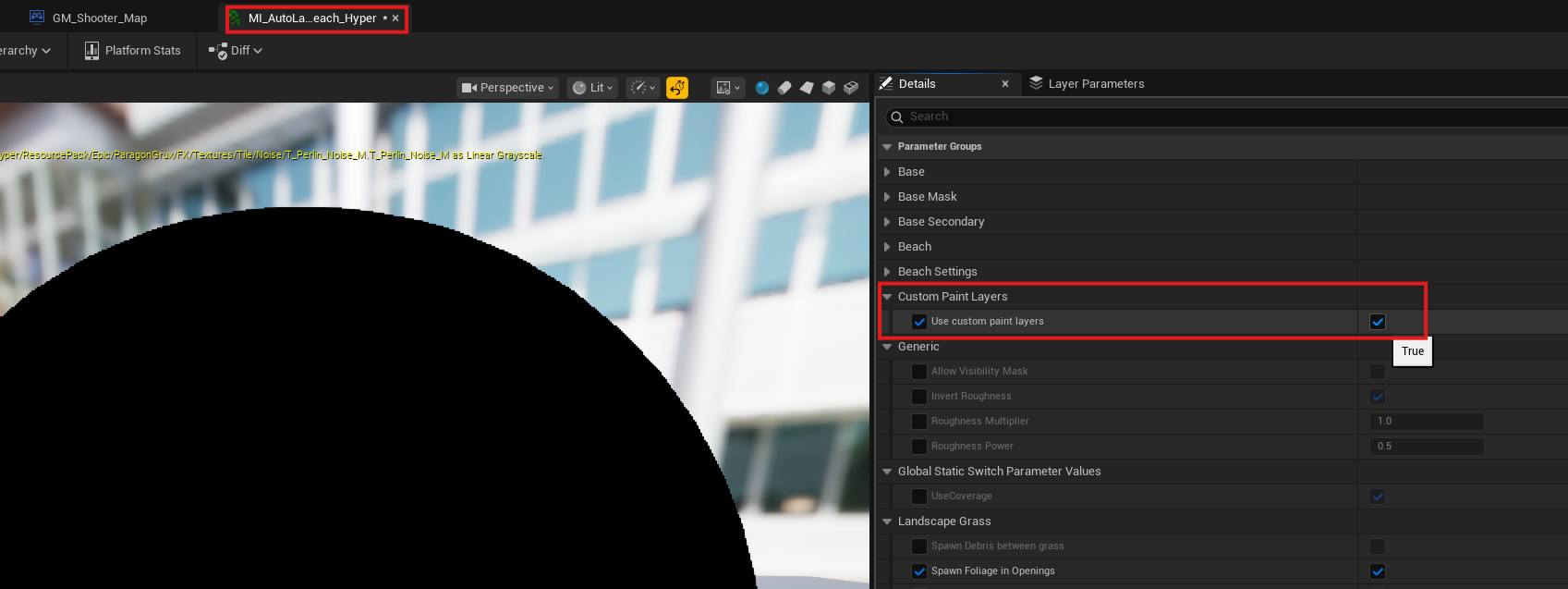Image resolution: width=1568 pixels, height=589 pixels.
Task: Collapse the Landscape Grass group
Action: point(887,522)
